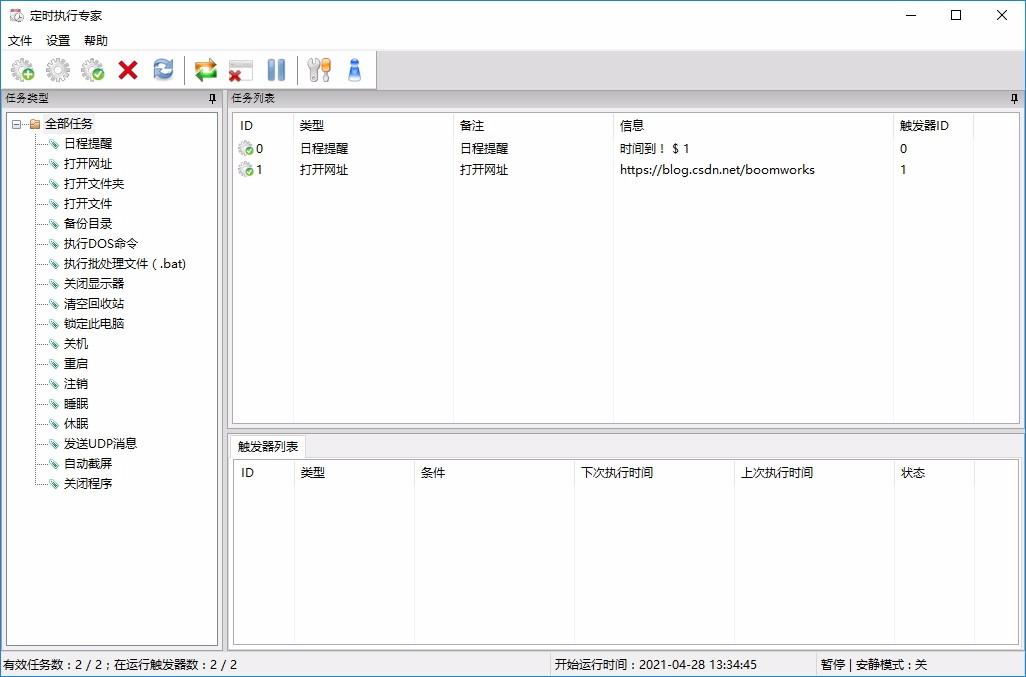Click the green and orange arrows icon
Image resolution: width=1026 pixels, height=677 pixels.
tap(205, 70)
